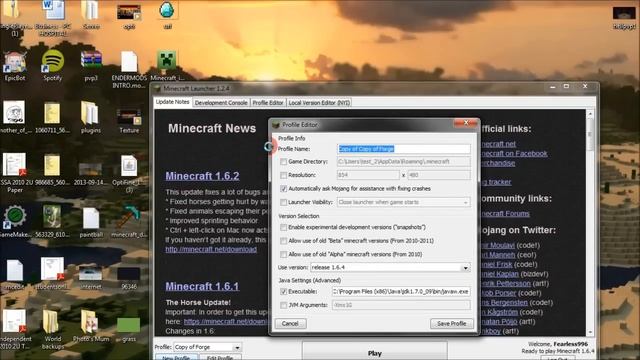This screenshot has width=640, height=360.
Task: Open the Use version release 1.6.4 dropdown
Action: 390,268
